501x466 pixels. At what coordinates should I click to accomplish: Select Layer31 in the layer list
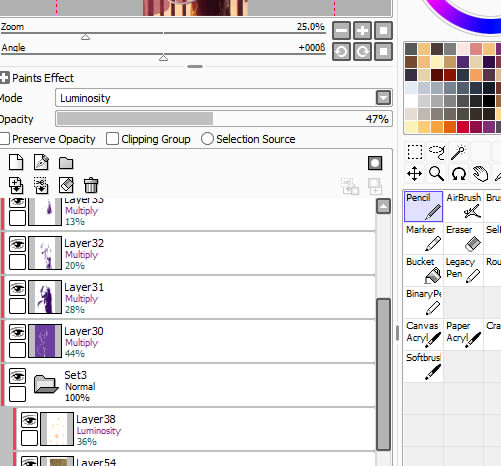click(190, 297)
